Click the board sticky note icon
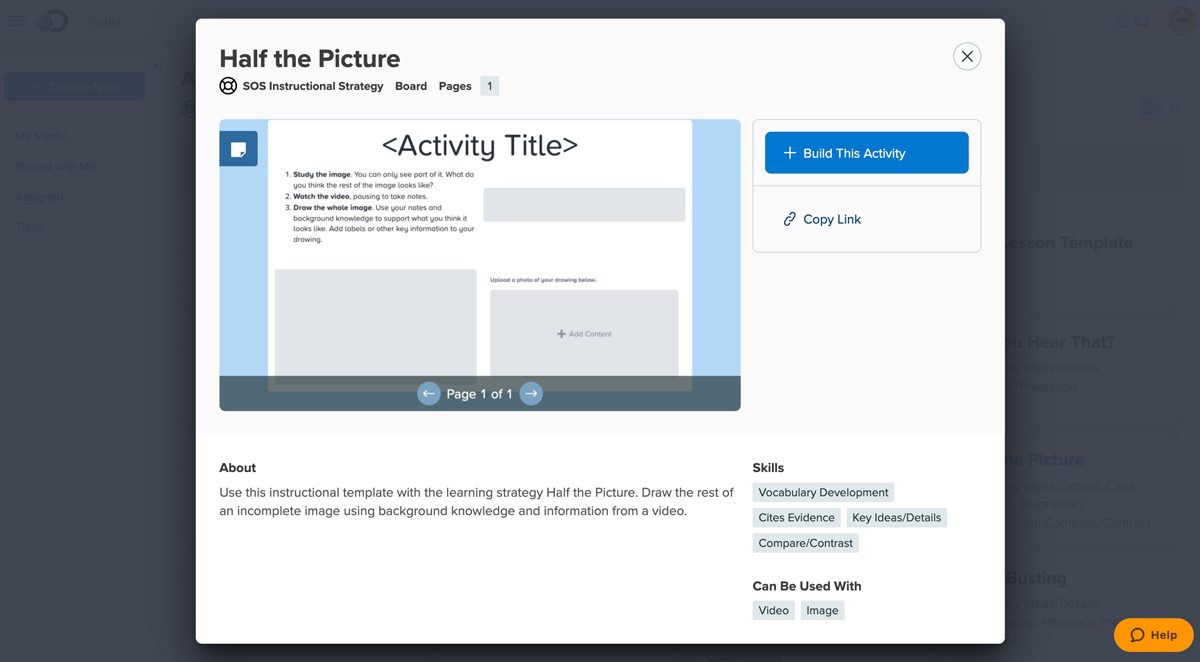Image resolution: width=1200 pixels, height=662 pixels. point(238,149)
